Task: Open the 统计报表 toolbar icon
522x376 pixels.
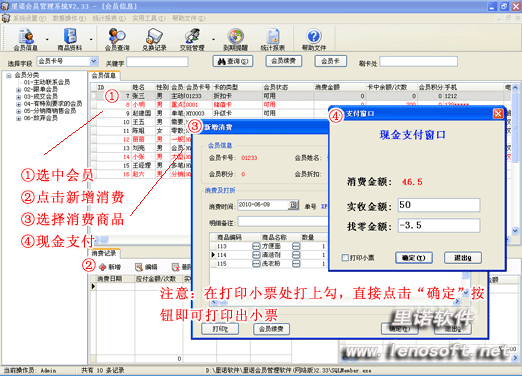Action: point(273,40)
